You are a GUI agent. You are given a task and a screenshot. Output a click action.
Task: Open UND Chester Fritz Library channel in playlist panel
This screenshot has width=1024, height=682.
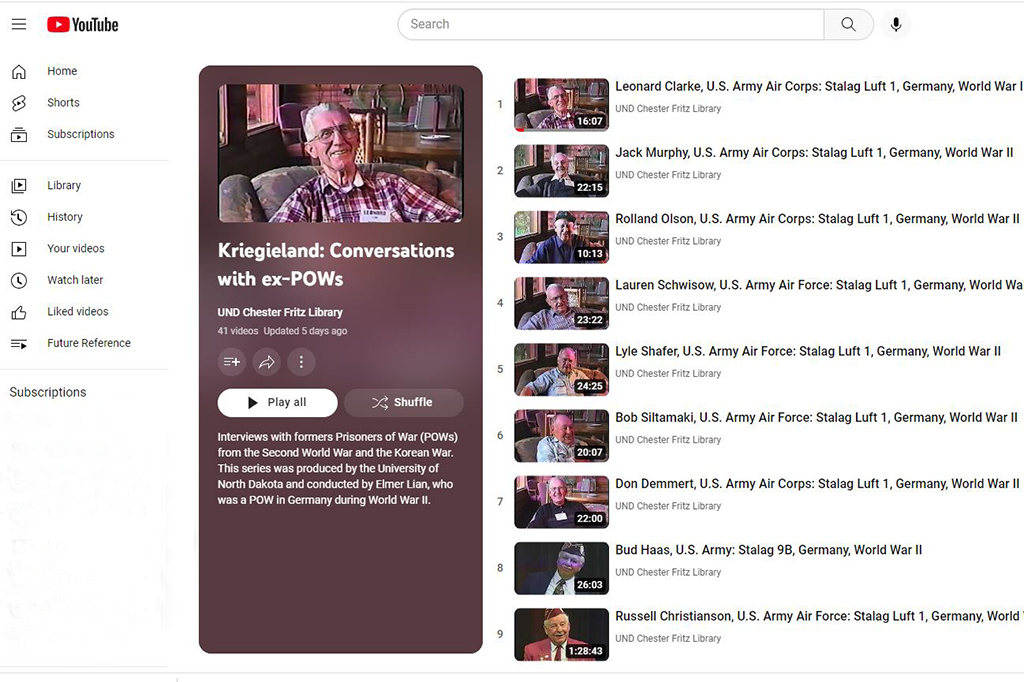280,312
